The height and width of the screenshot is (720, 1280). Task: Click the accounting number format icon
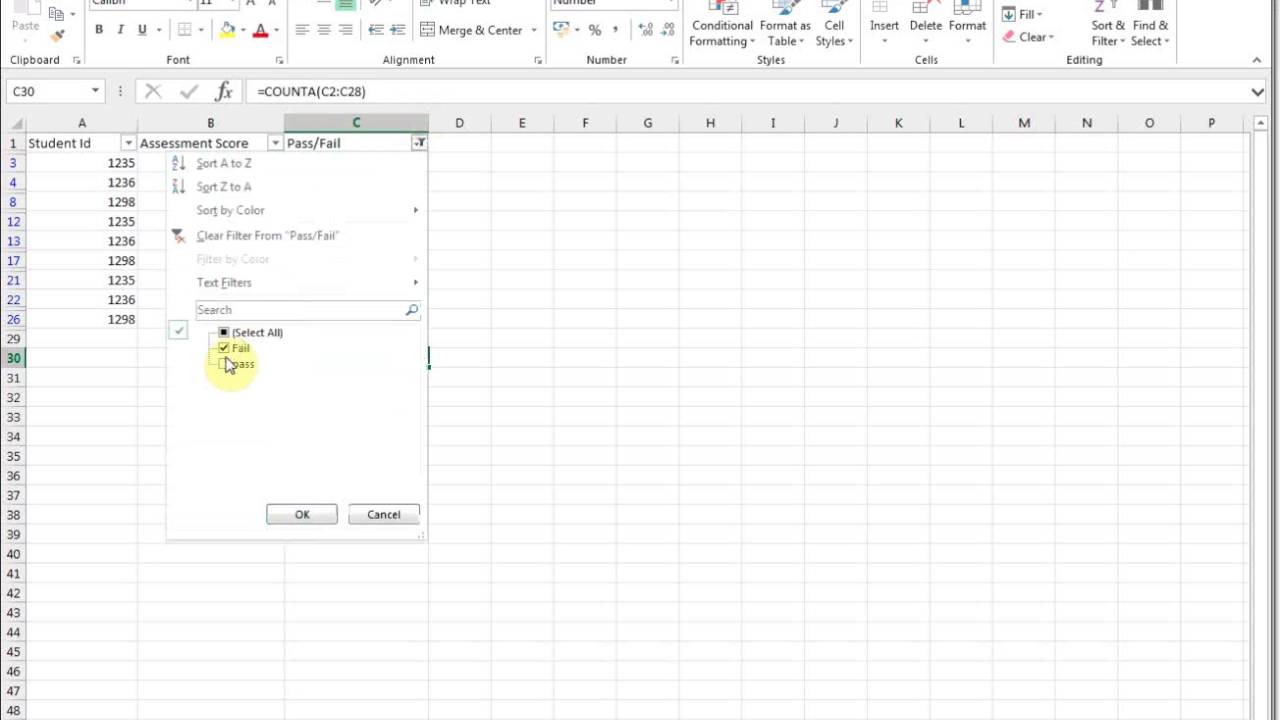561,30
